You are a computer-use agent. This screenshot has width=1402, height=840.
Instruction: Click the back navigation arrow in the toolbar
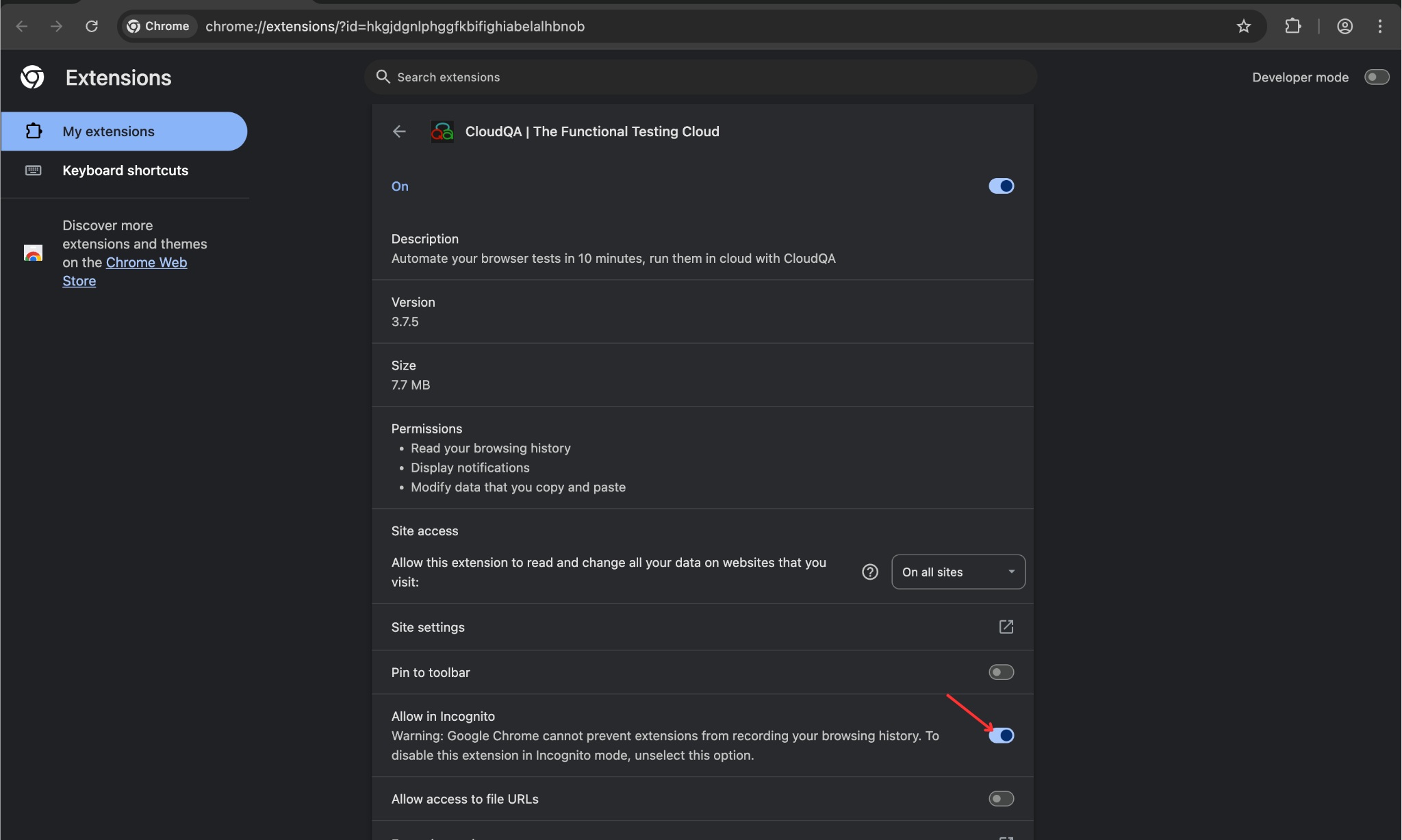tap(22, 26)
